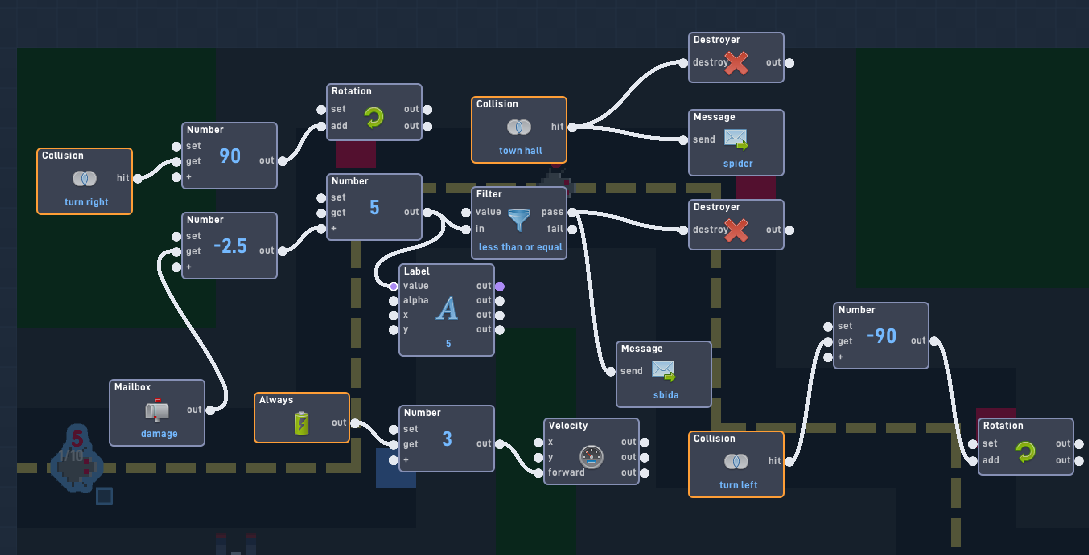This screenshot has height=555, width=1089.
Task: Click the 'out' port of Number -2.5
Action: [283, 251]
